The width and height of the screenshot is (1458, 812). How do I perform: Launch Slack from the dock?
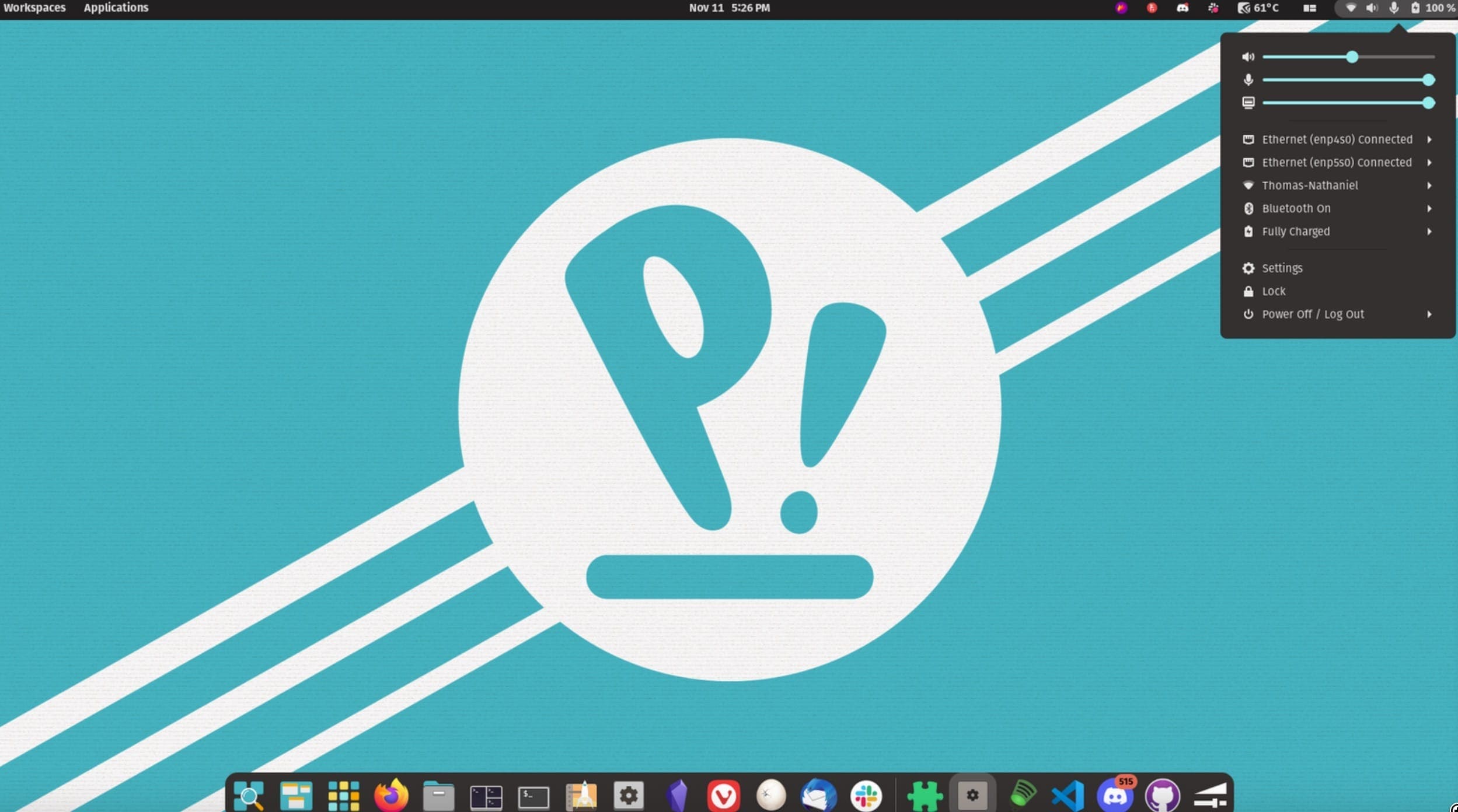866,795
